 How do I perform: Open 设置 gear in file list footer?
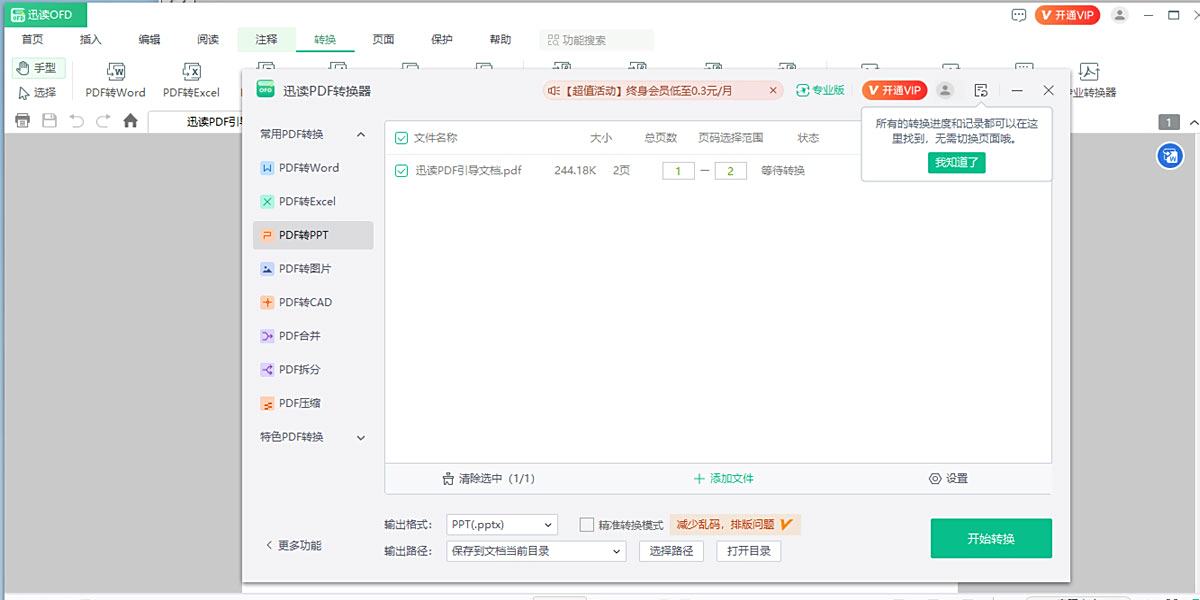click(948, 479)
